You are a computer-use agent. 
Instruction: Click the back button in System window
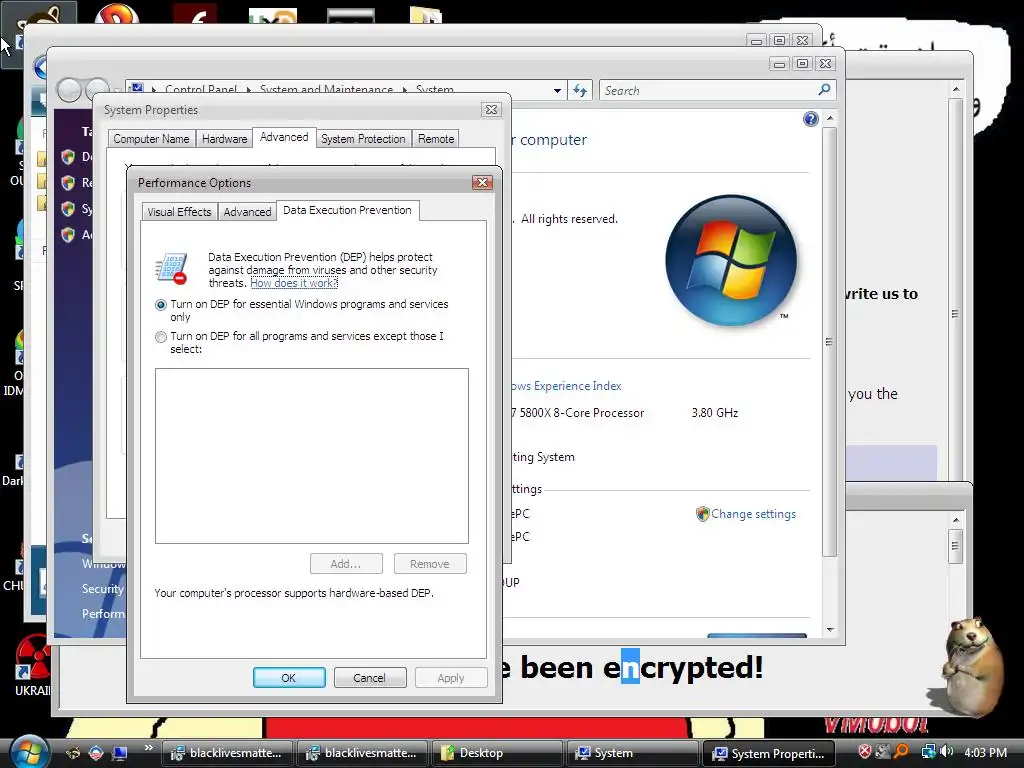coord(69,90)
